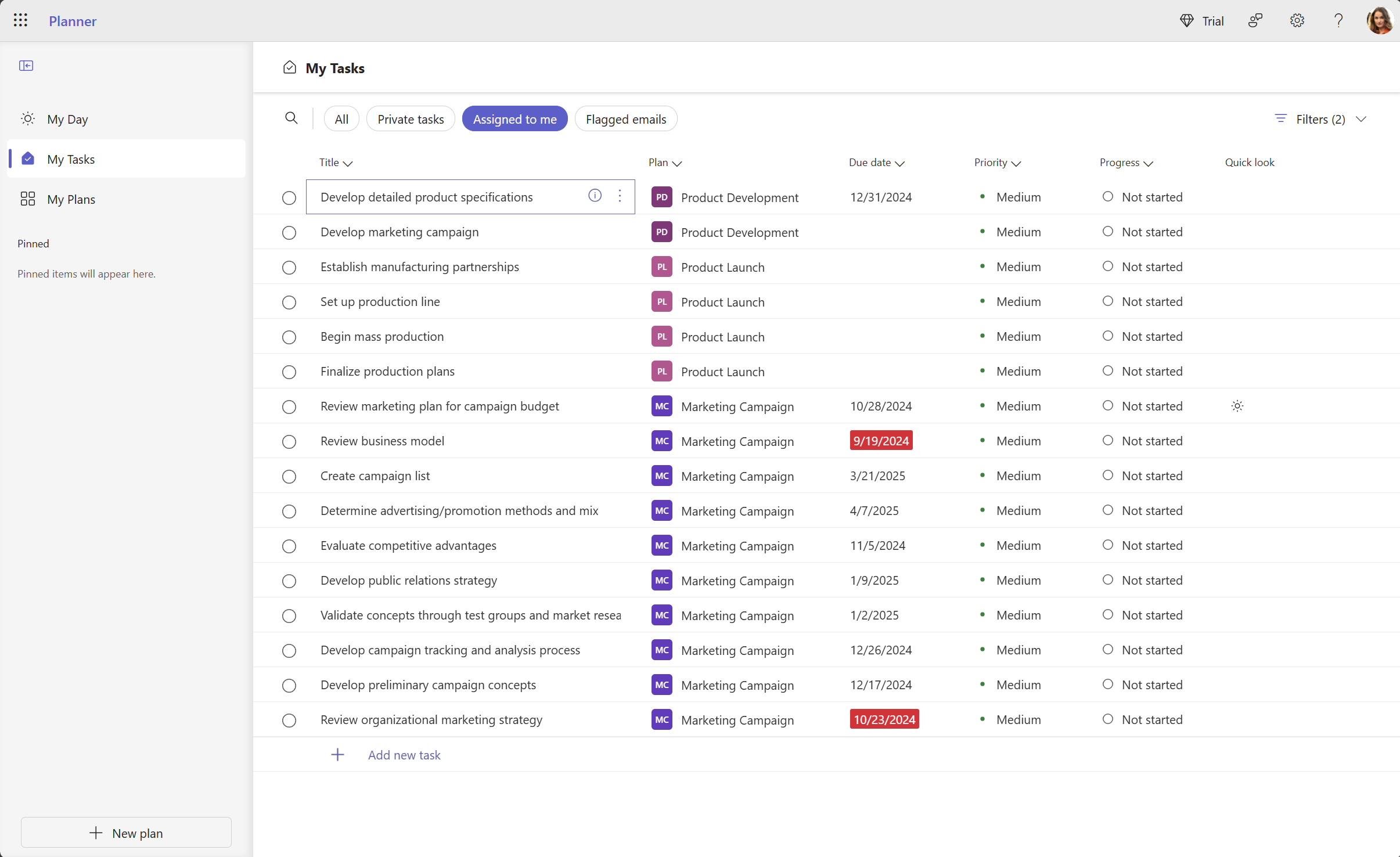The height and width of the screenshot is (857, 1400).
Task: Open settings gear icon in top bar
Action: (x=1297, y=20)
